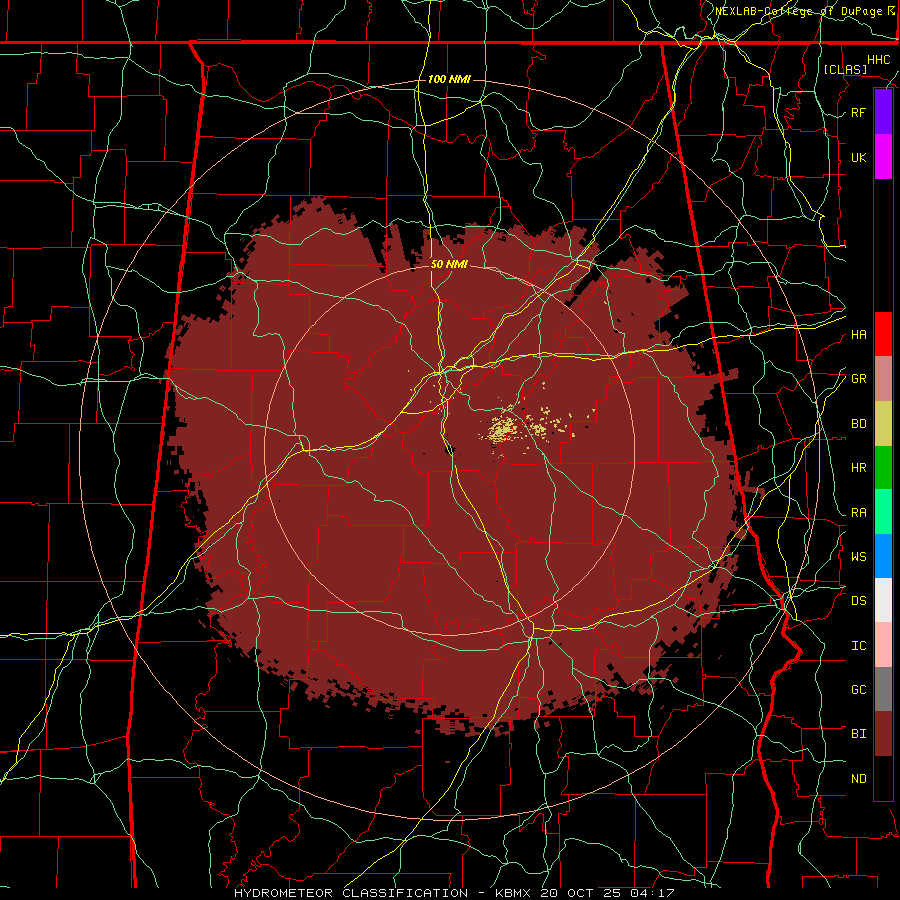Click the WS legend label
The height and width of the screenshot is (900, 900).
858,557
